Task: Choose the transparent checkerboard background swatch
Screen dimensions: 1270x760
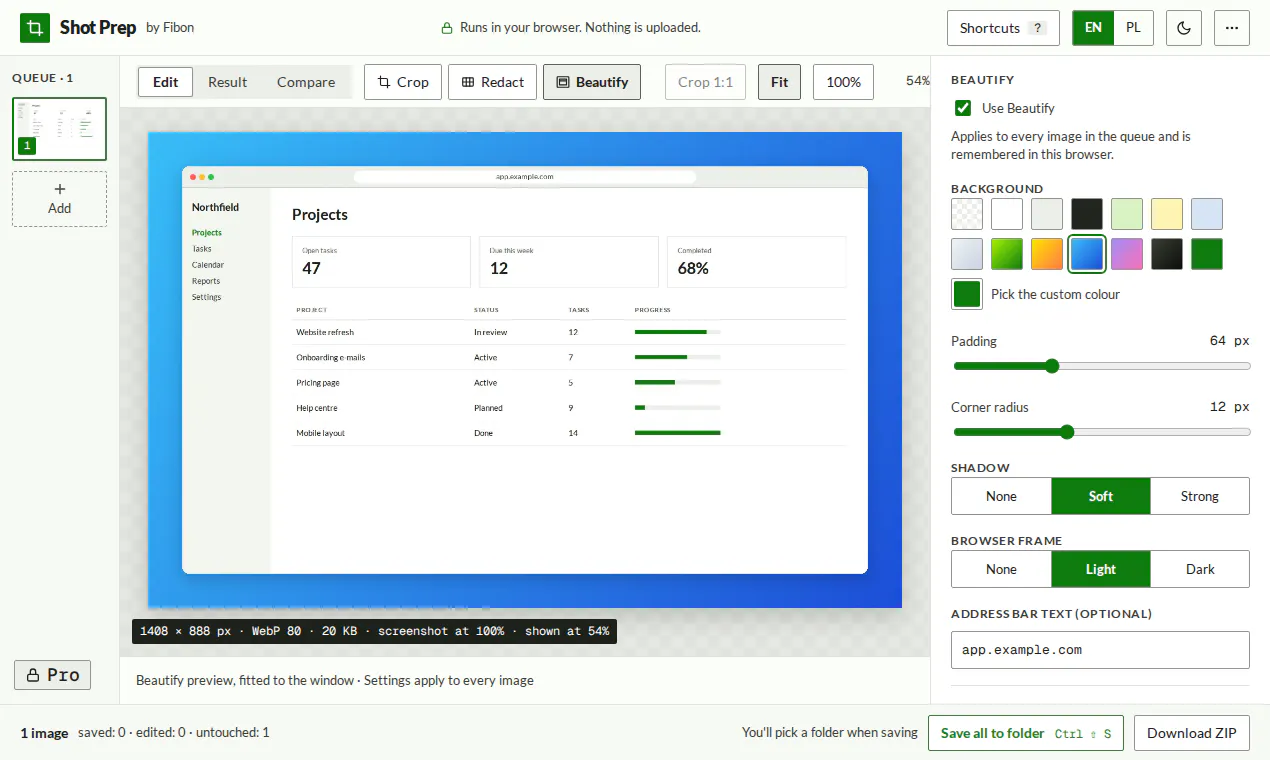Action: 967,214
